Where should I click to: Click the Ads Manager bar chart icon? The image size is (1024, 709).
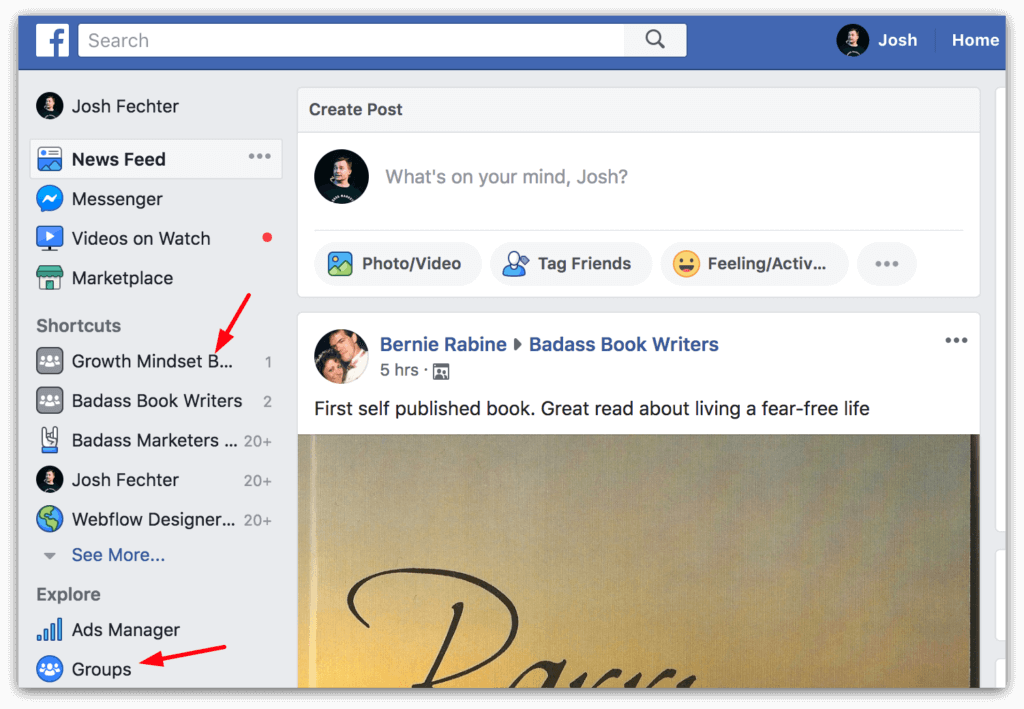point(50,630)
